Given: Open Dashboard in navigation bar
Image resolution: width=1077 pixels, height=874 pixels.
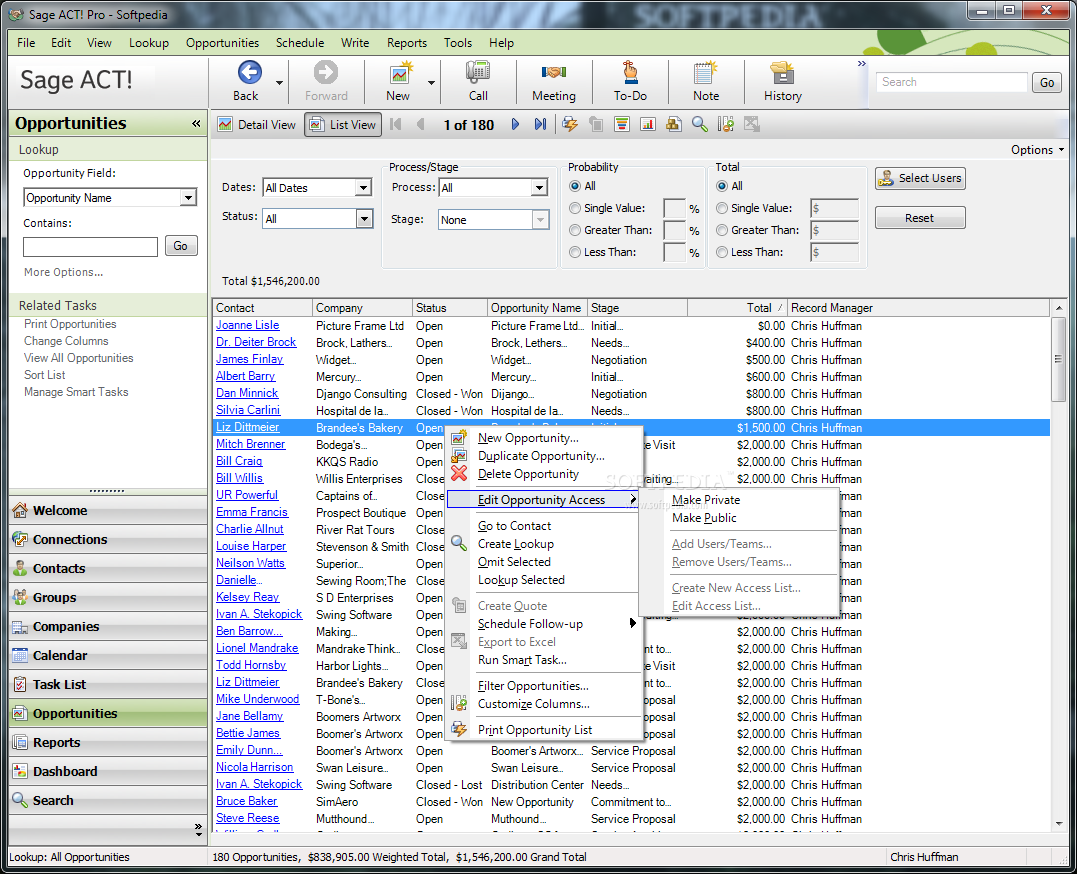Looking at the screenshot, I should (x=108, y=772).
